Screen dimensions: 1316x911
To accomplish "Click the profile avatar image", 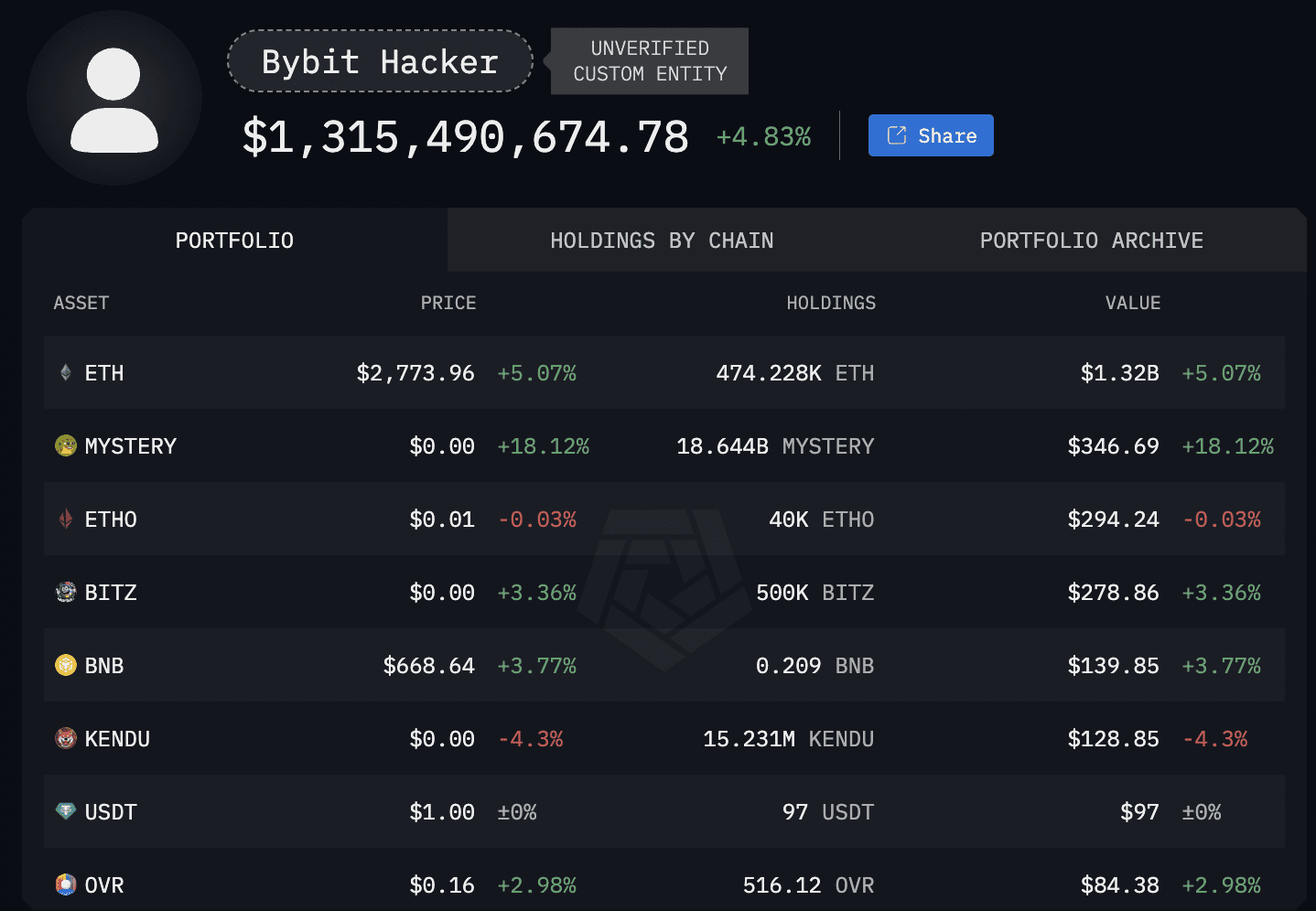I will pos(113,99).
